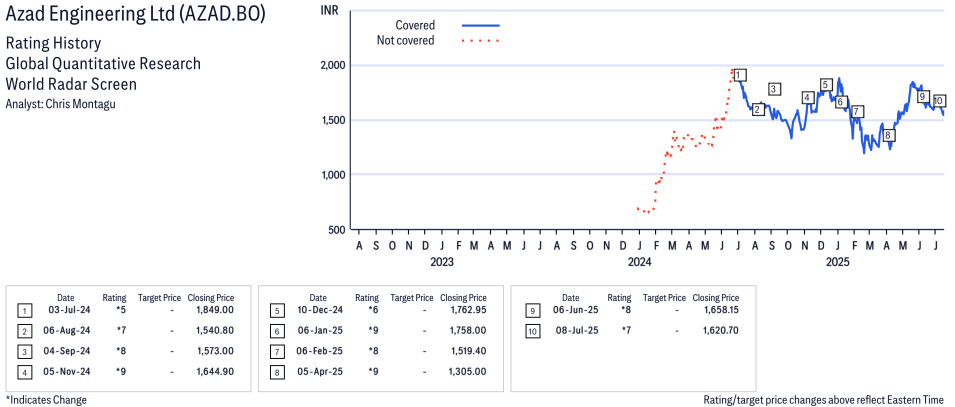Click the red dotted Not covered legend line
Screen dimensions: 955x407
(x=481, y=41)
